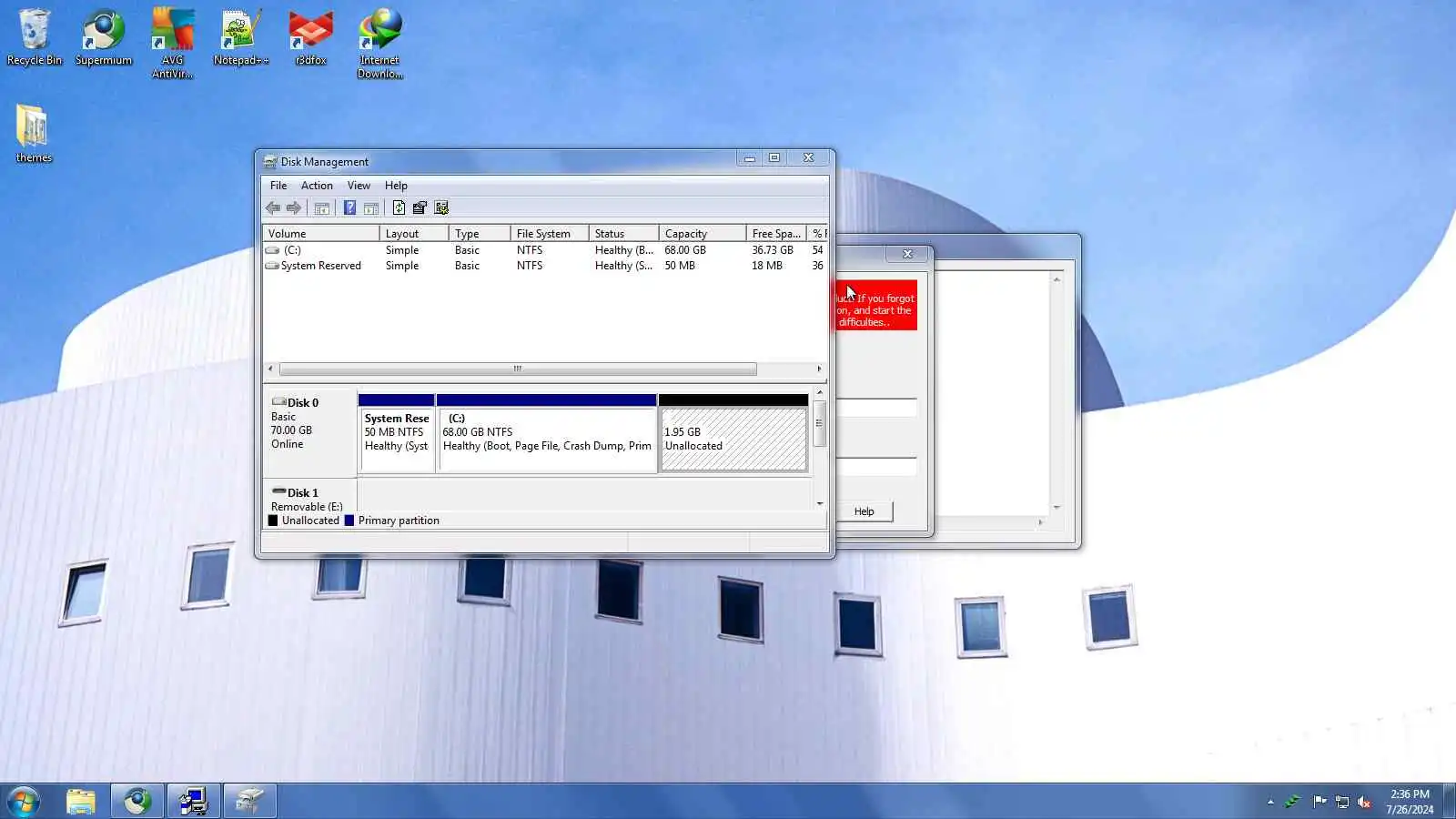Screen dimensions: 1456x819
Task: Click the Supermium browser taskbar button
Action: click(x=137, y=802)
